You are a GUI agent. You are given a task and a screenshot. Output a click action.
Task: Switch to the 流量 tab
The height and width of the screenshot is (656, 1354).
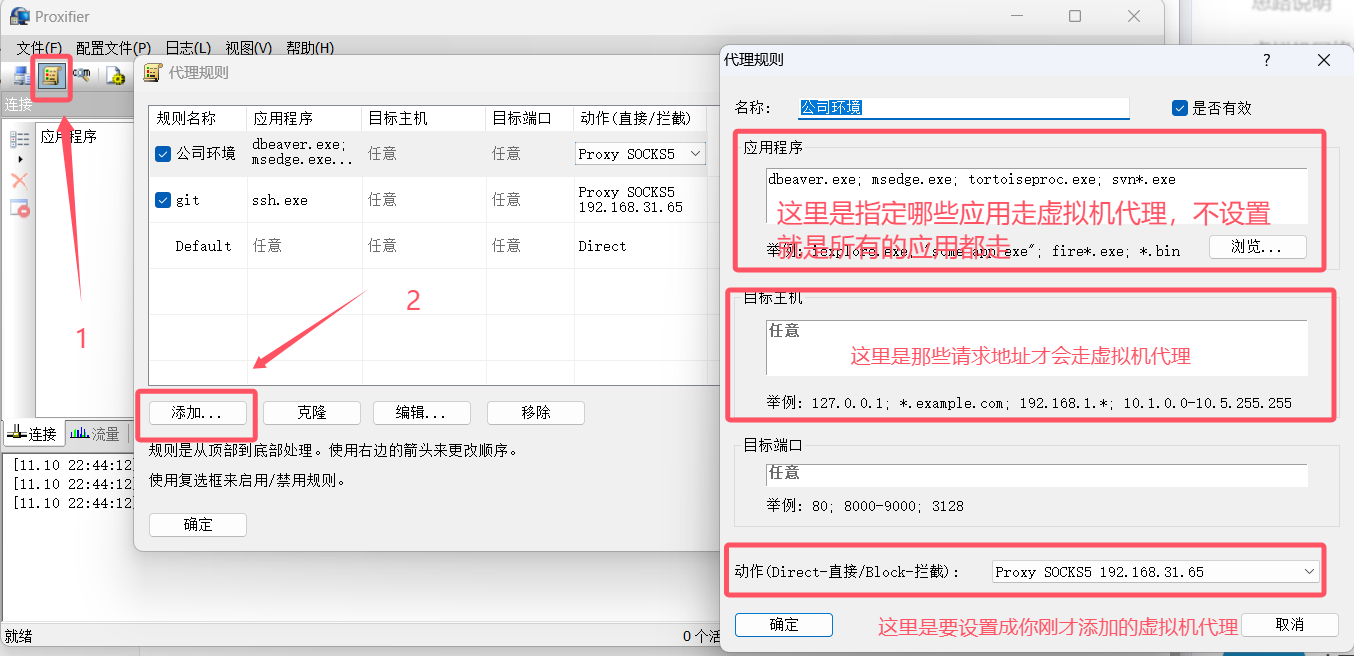pyautogui.click(x=95, y=434)
